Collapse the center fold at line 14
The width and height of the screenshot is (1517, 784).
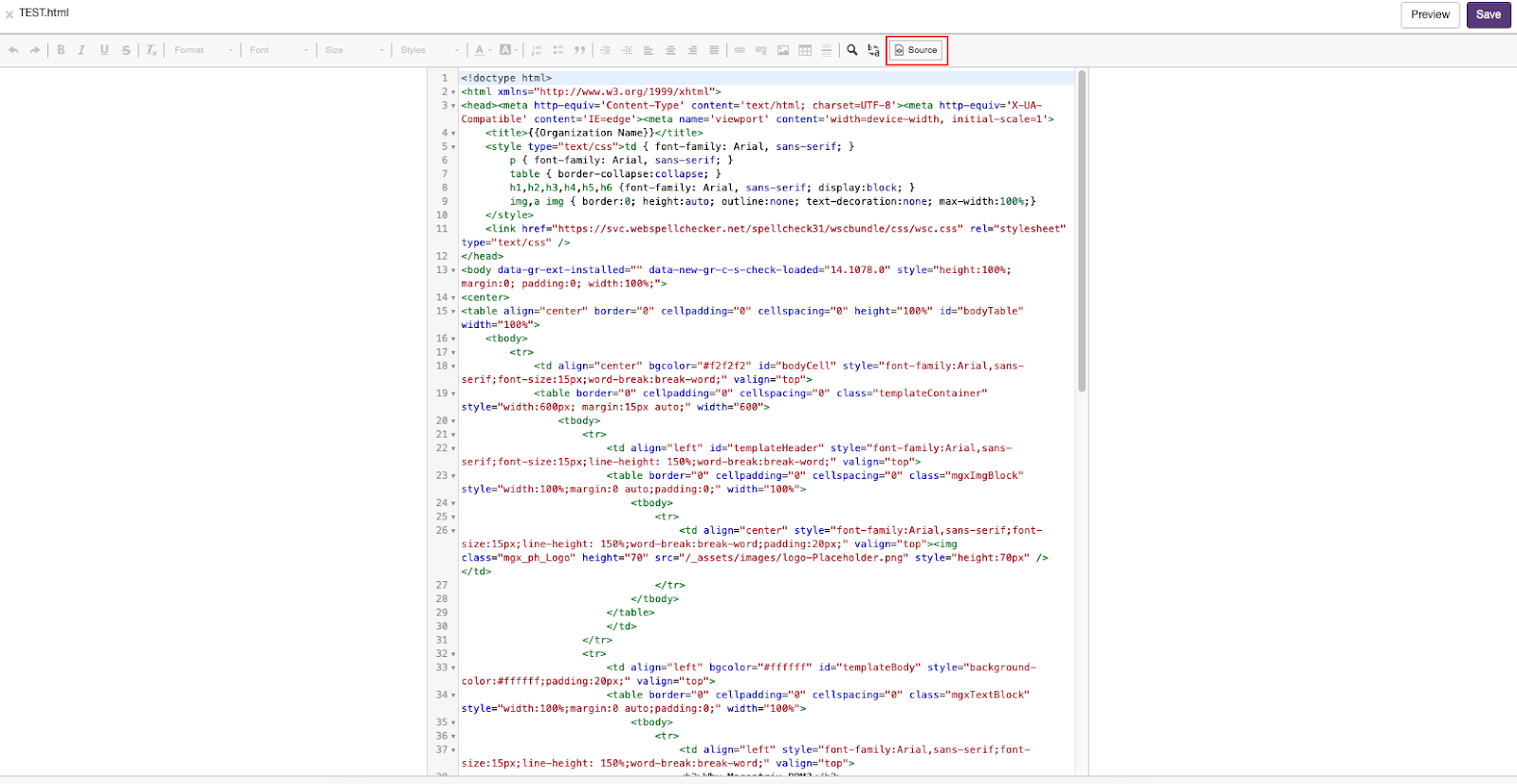pyautogui.click(x=454, y=298)
